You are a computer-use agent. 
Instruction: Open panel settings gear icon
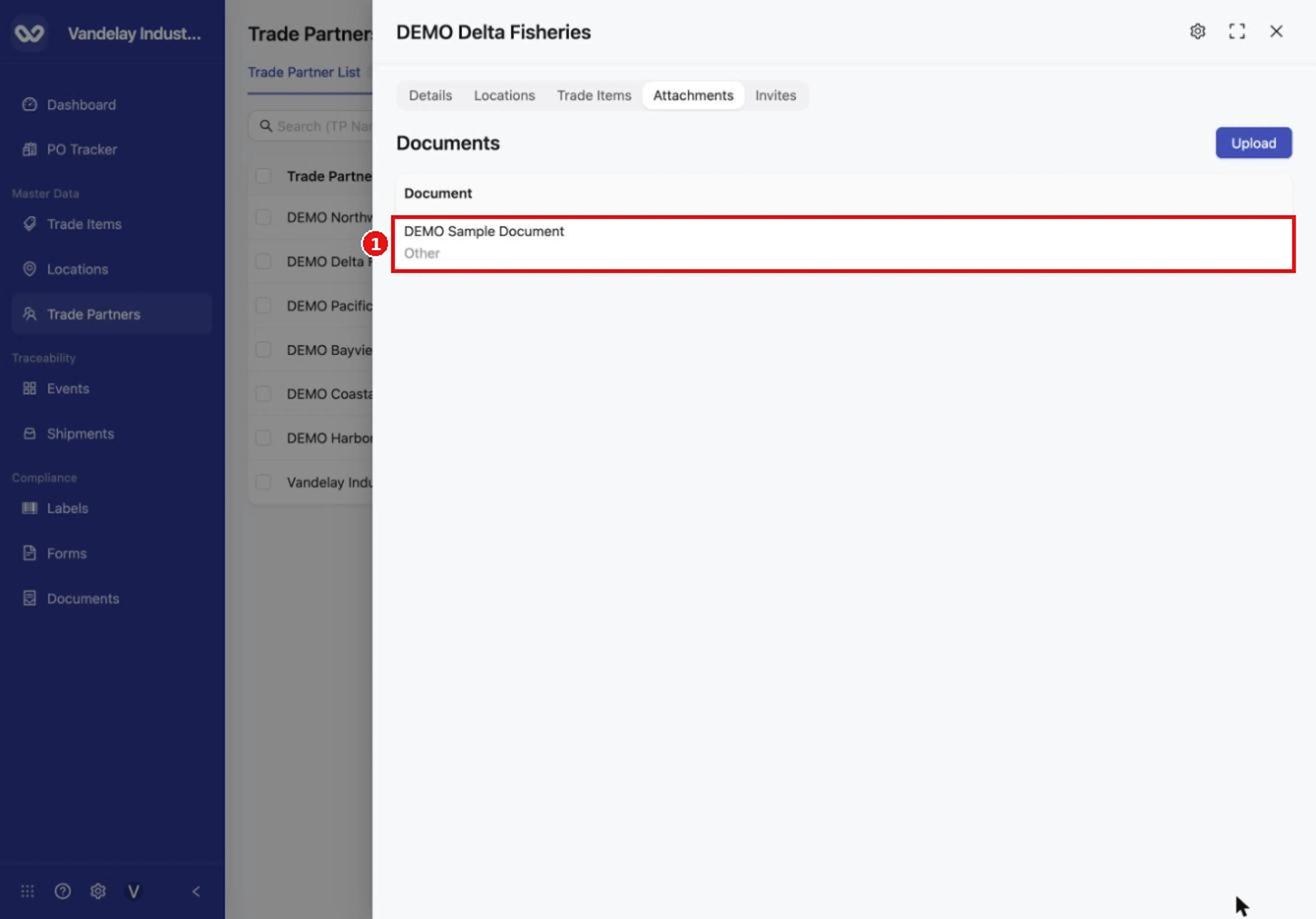(x=1197, y=32)
